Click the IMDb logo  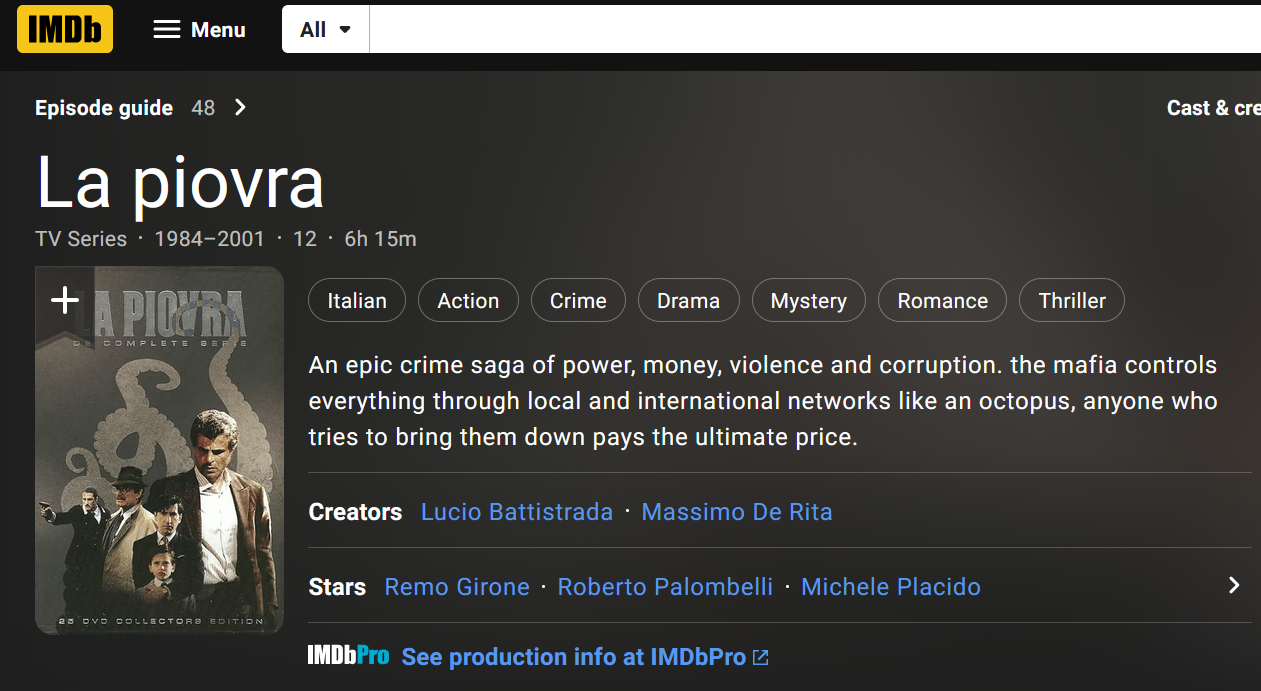point(65,29)
